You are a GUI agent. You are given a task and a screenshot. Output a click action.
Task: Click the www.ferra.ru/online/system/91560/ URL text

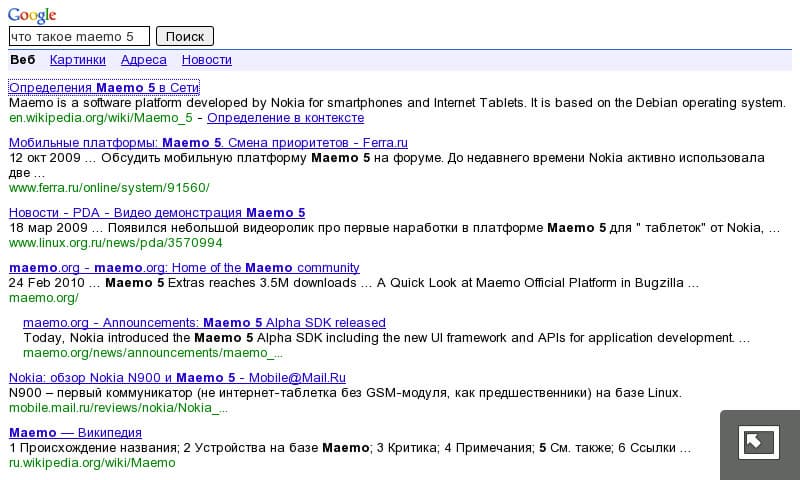pos(109,188)
